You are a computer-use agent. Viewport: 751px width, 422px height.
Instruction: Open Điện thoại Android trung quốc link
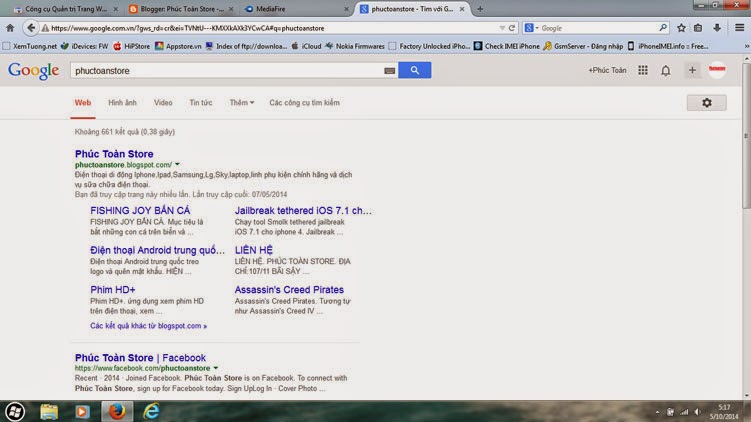tap(157, 250)
